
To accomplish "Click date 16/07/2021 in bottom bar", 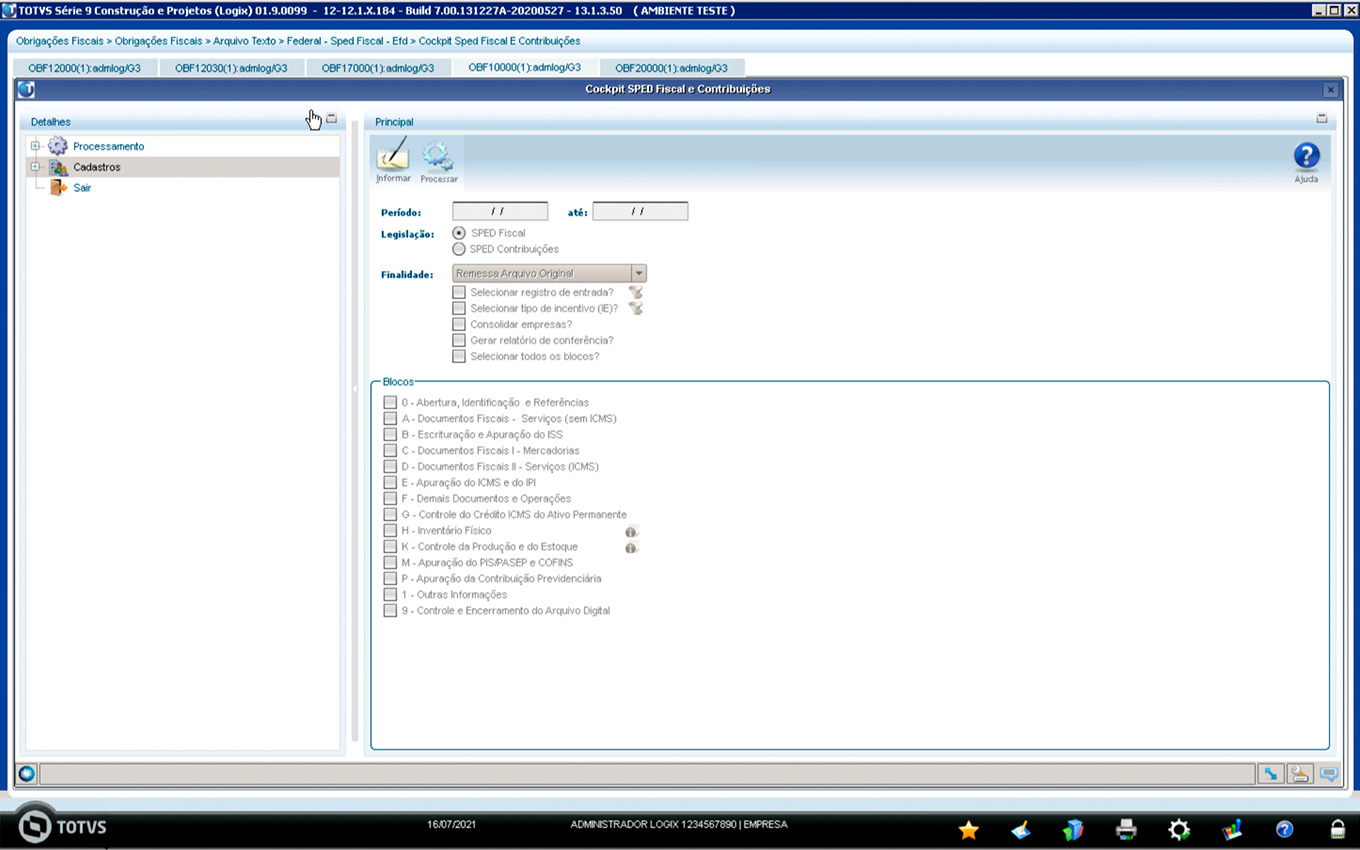I will click(451, 824).
